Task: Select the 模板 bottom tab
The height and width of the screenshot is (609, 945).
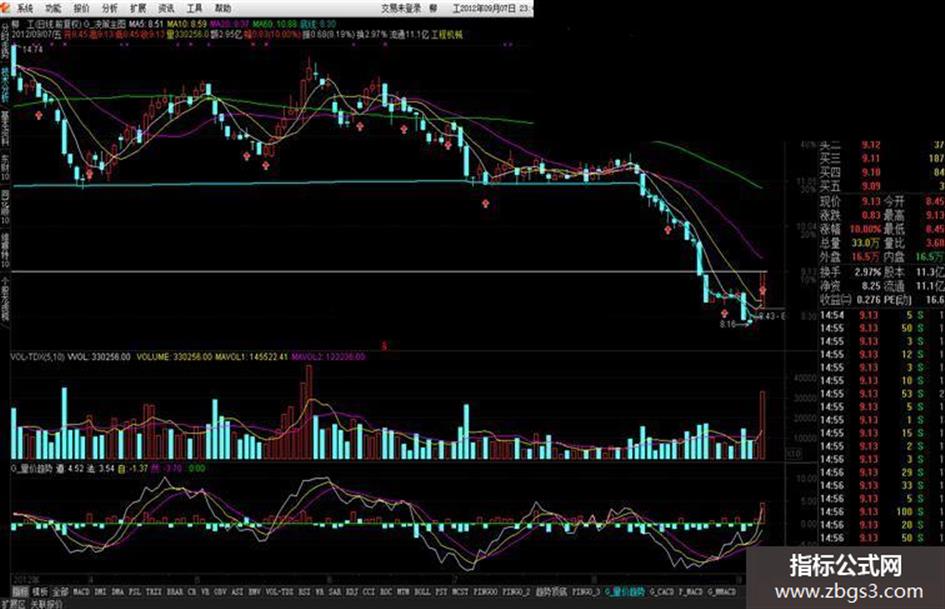Action: pyautogui.click(x=40, y=592)
